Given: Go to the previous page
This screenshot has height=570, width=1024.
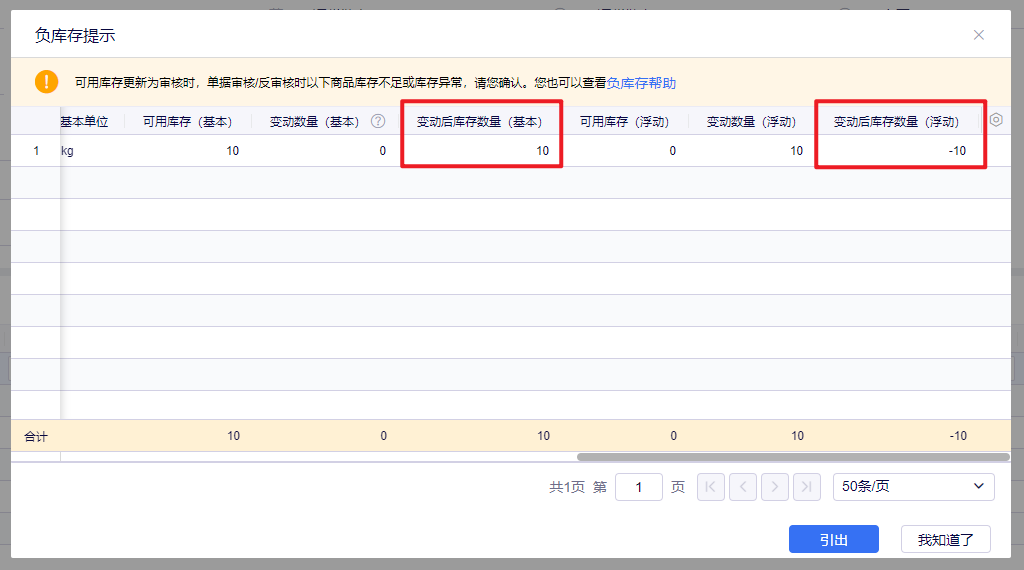Looking at the screenshot, I should (743, 487).
